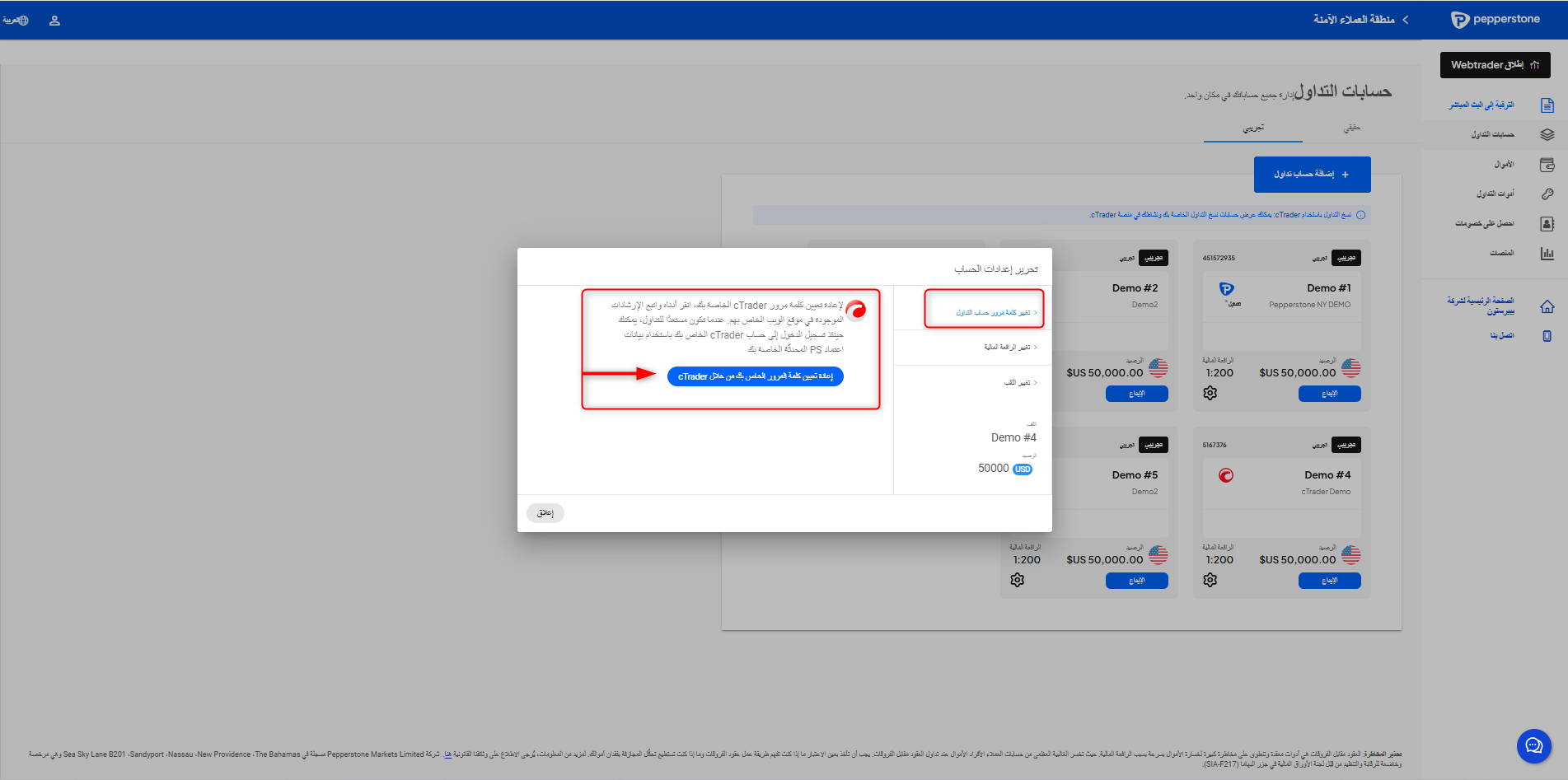Viewport: 1568px width, 780px height.
Task: Click the US flag on the Demo #4 card
Action: tap(1350, 555)
